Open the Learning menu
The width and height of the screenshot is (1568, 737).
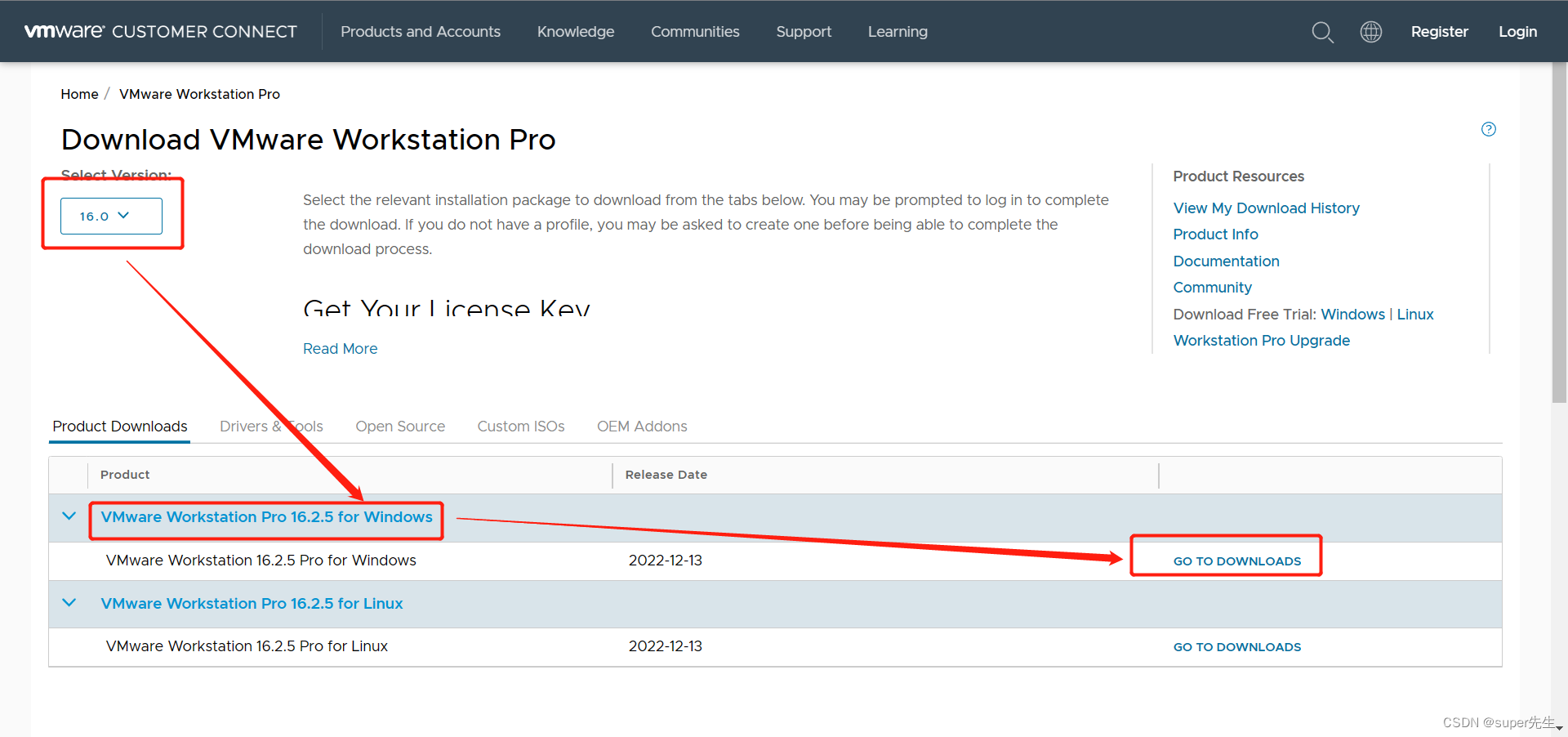coord(898,32)
